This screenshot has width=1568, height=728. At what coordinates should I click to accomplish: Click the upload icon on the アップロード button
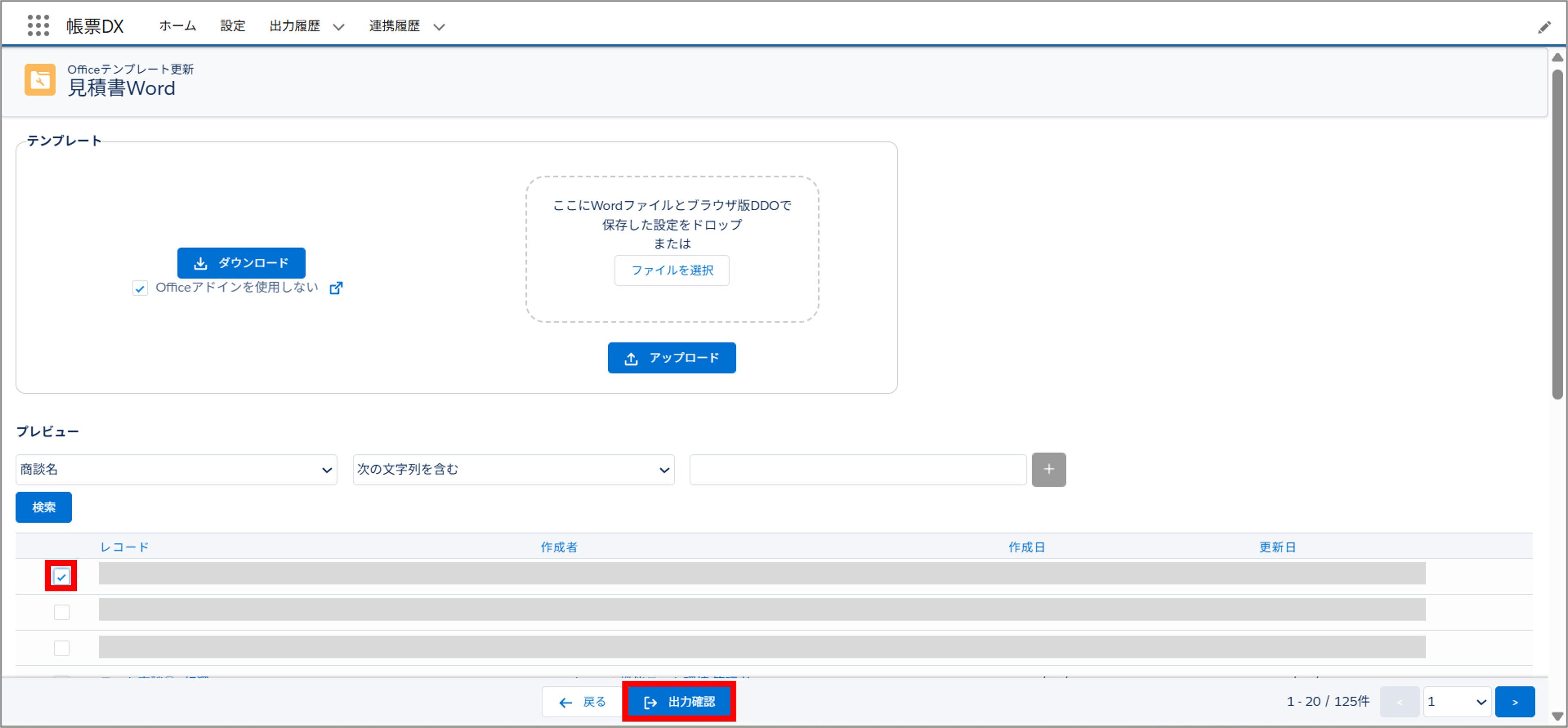[631, 358]
